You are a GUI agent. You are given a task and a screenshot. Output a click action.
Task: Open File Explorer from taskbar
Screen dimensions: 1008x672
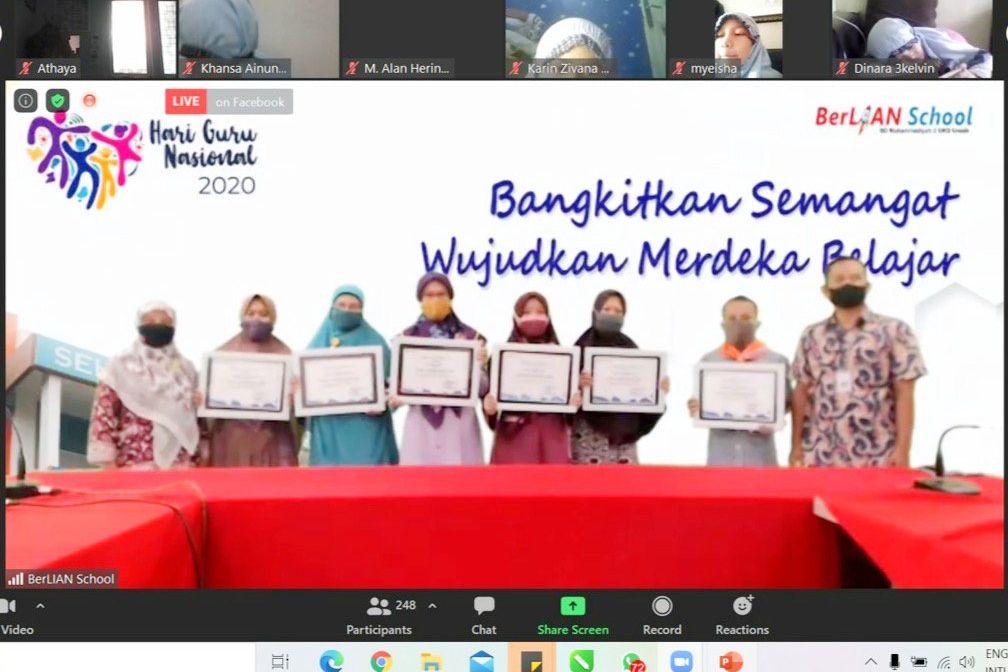(x=431, y=661)
